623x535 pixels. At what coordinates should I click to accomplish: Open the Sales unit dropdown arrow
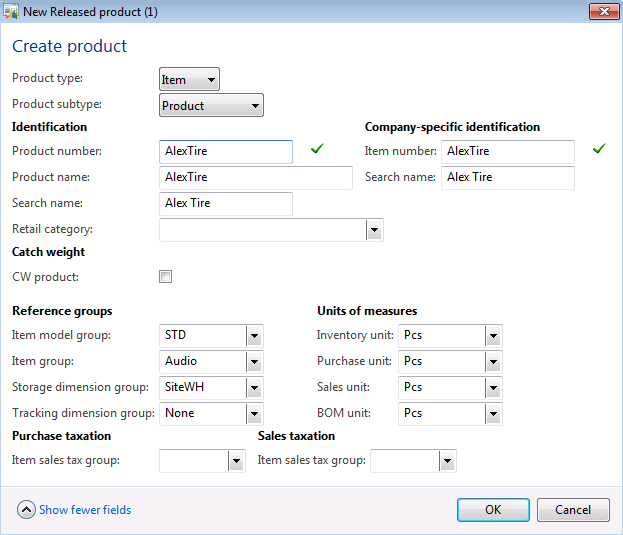[493, 388]
